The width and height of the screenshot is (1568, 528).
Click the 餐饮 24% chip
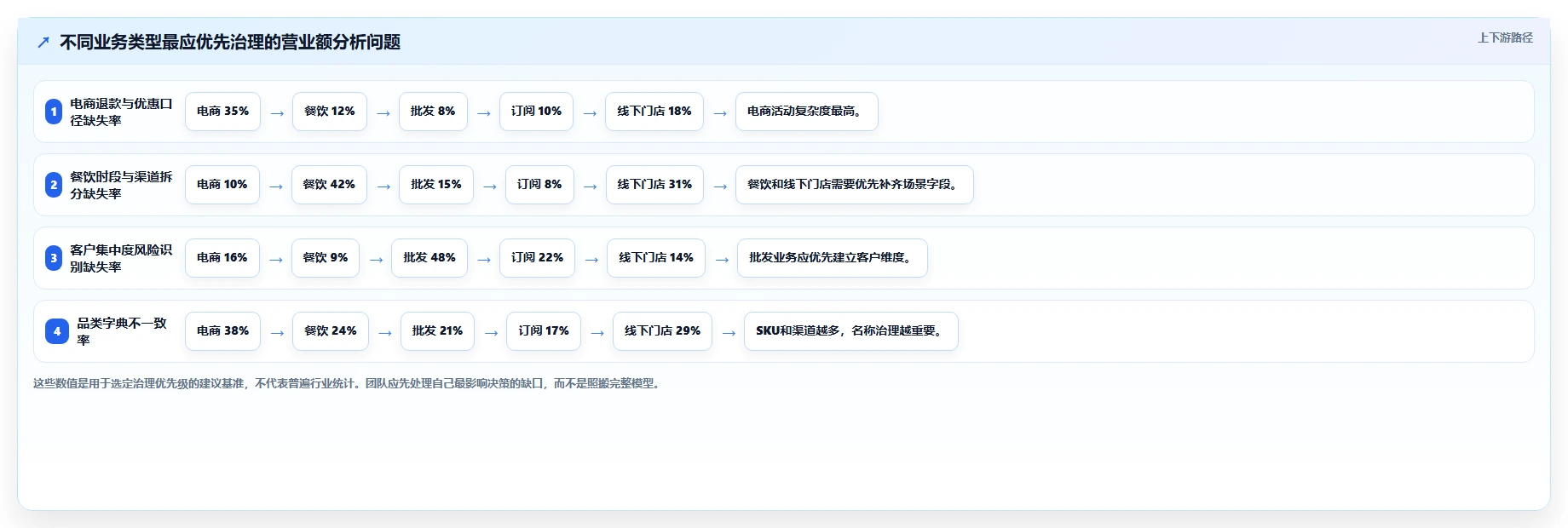click(x=331, y=331)
